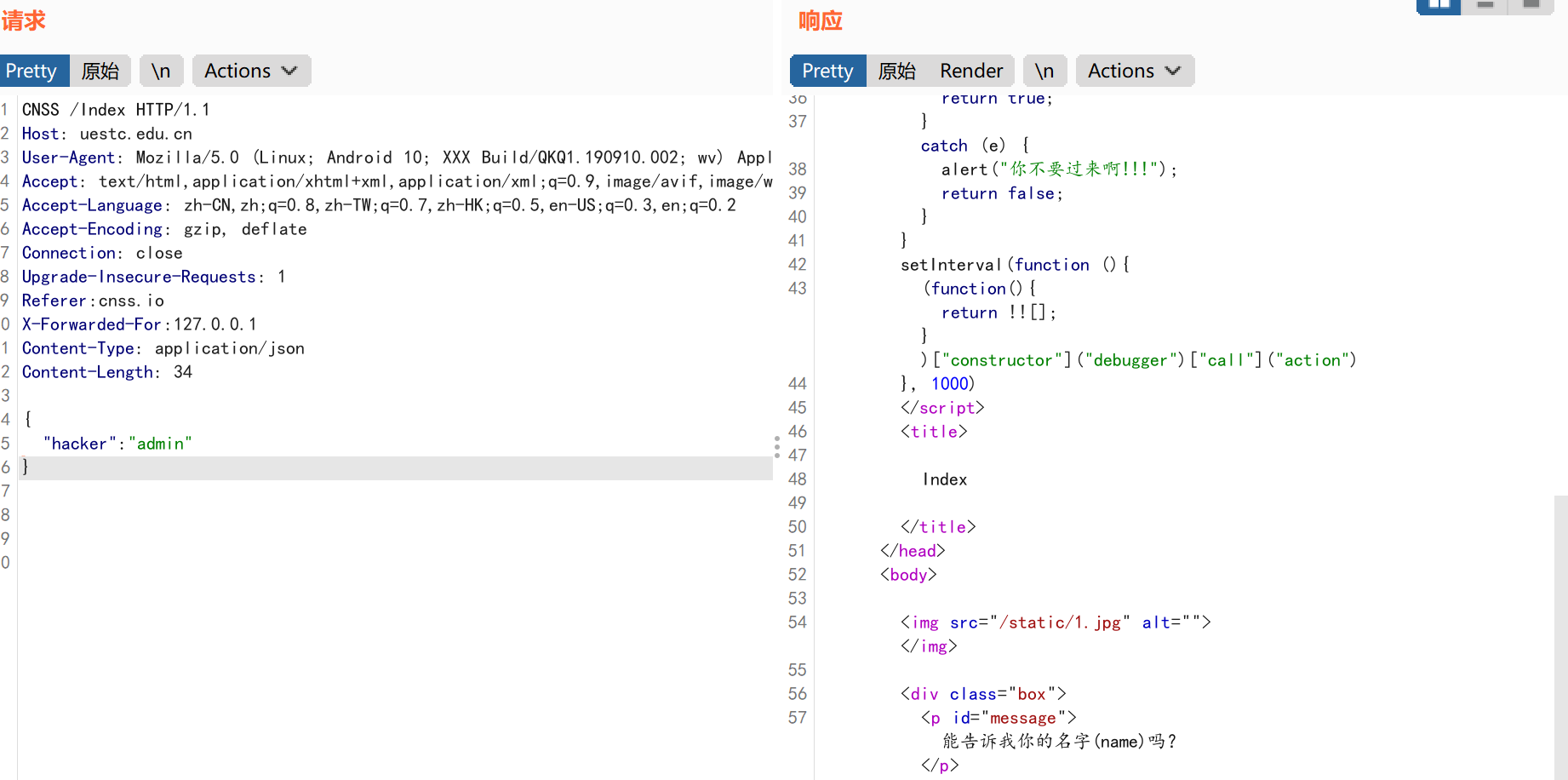Open the request panel Actions dropdown

click(251, 71)
